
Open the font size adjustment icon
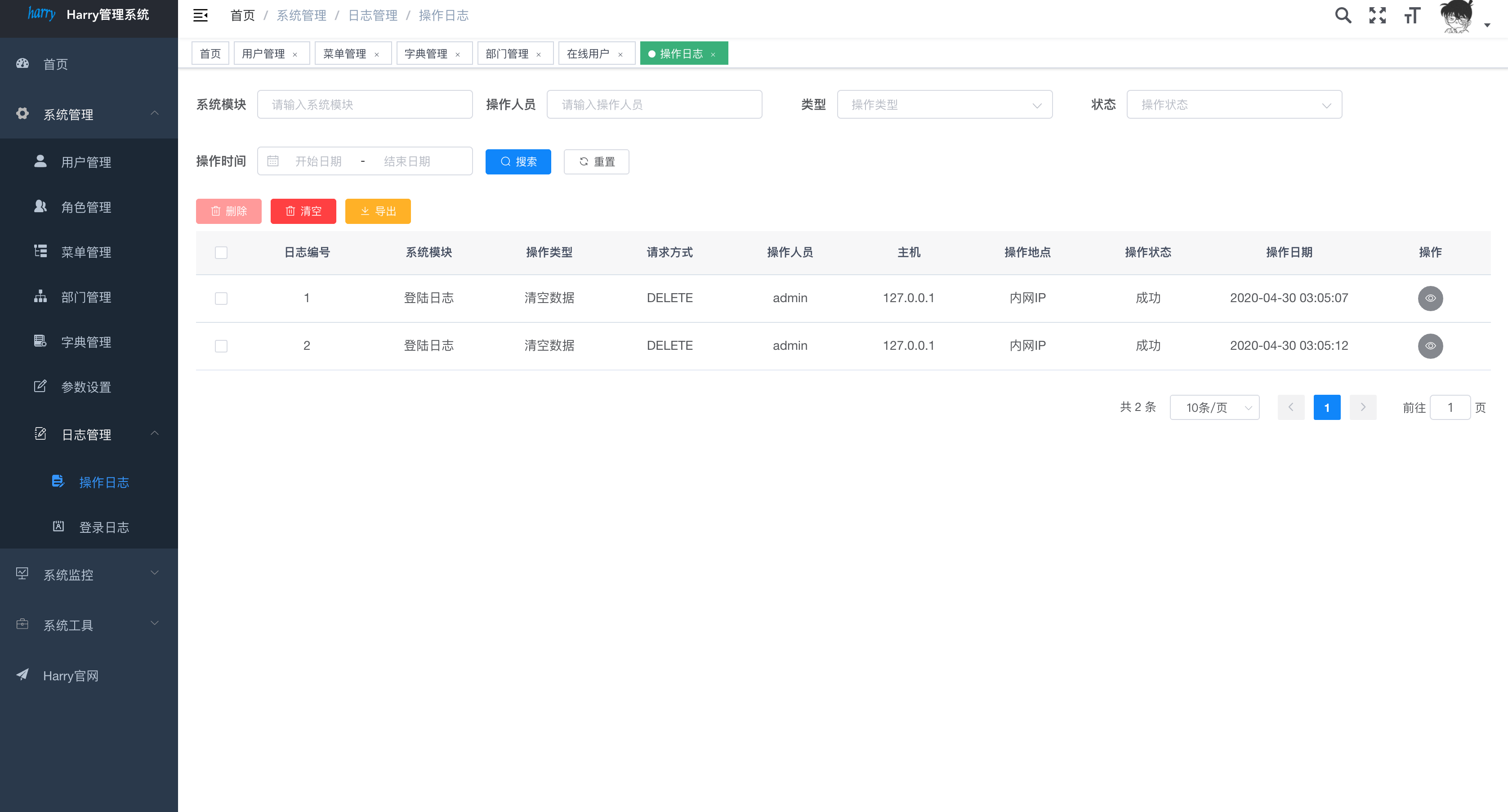pos(1412,15)
